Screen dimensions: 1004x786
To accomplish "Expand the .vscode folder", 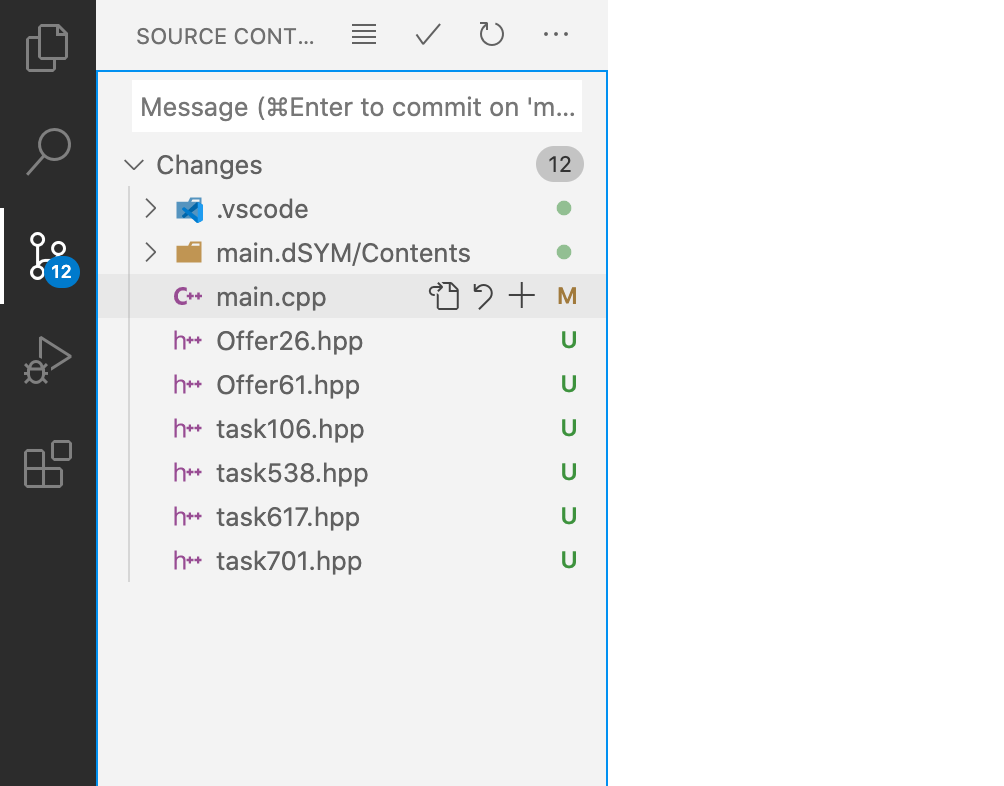I will click(151, 209).
